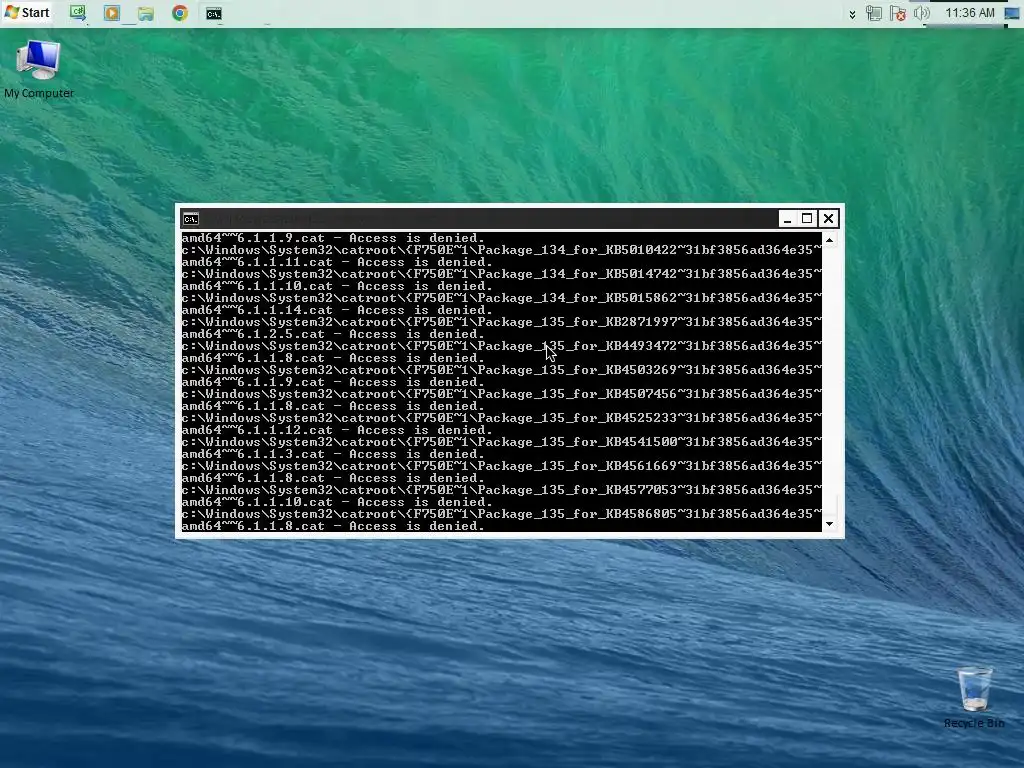Screen dimensions: 1024x768
Task: Click the Package_135_for_KB4525233 line
Action: coord(502,418)
